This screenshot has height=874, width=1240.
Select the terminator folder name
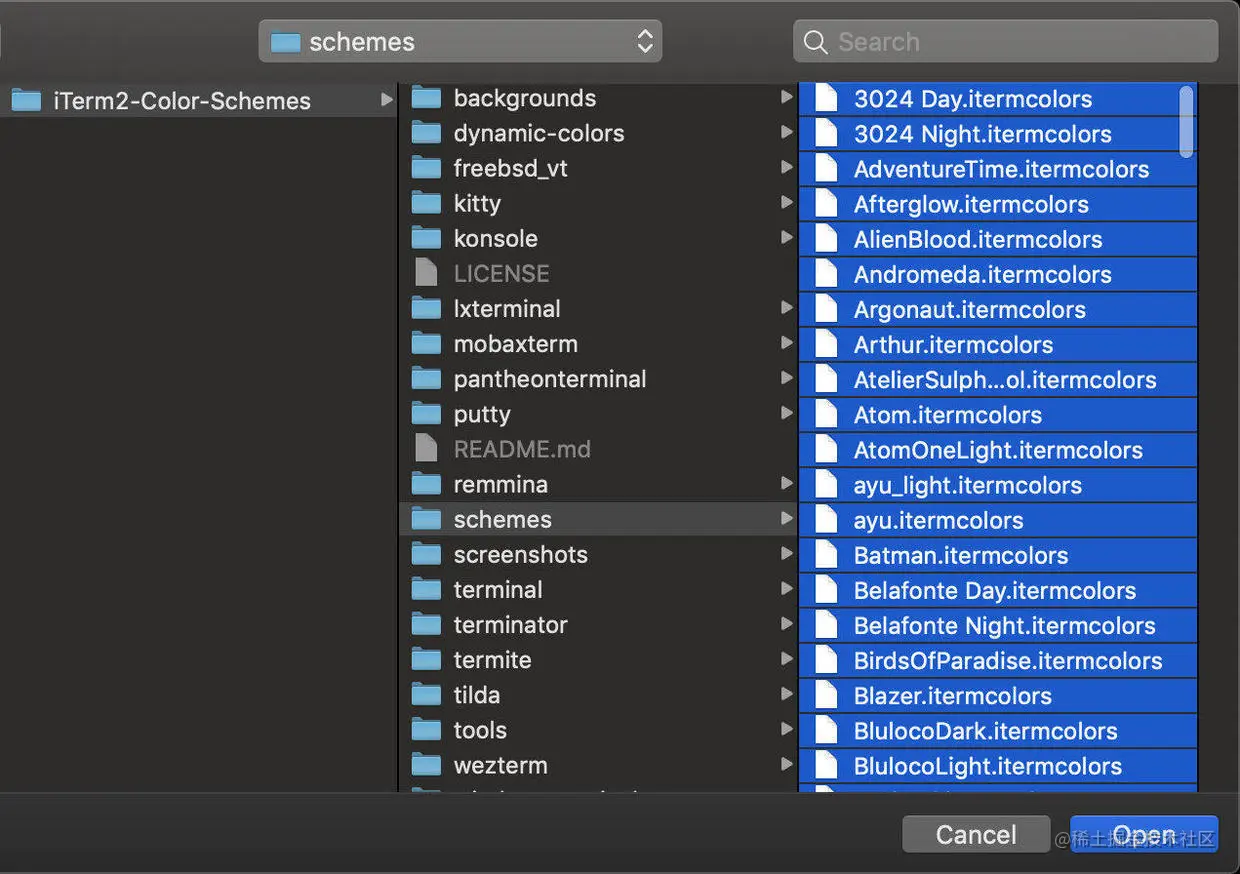coord(511,625)
